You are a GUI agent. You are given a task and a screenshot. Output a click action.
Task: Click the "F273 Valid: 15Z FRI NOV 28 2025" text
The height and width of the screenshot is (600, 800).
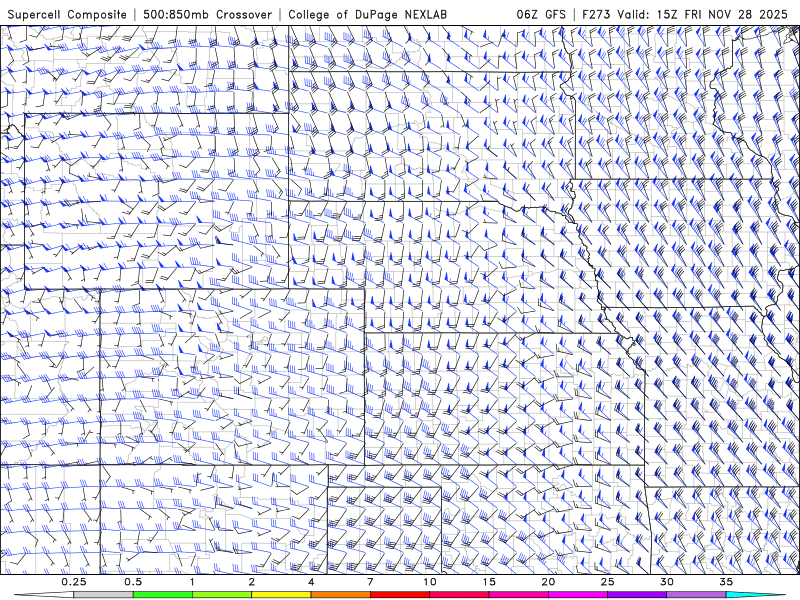coord(685,14)
